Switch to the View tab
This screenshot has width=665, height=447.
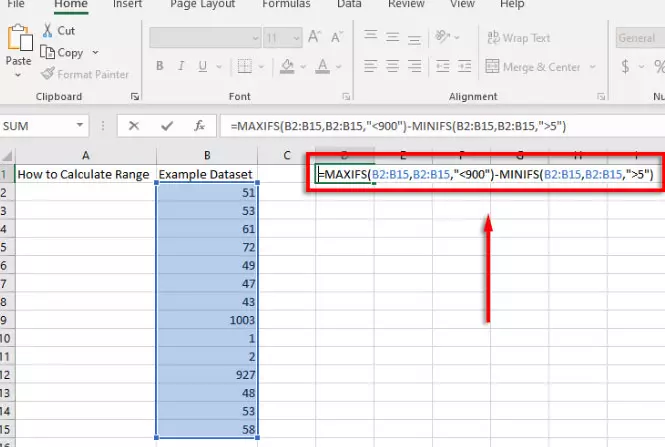click(462, 4)
